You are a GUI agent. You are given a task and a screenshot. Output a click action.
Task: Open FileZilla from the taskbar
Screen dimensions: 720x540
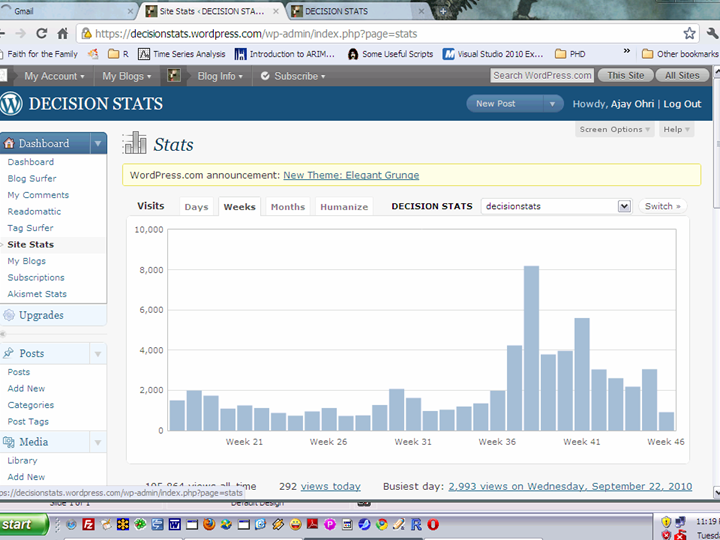89,523
